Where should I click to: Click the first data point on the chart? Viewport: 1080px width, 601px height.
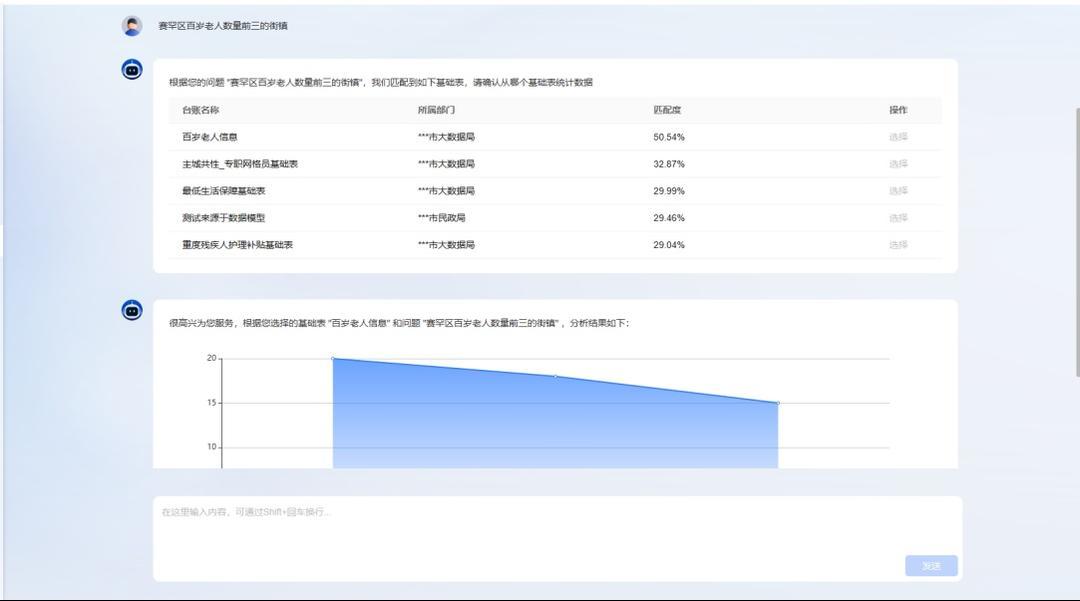pos(333,359)
